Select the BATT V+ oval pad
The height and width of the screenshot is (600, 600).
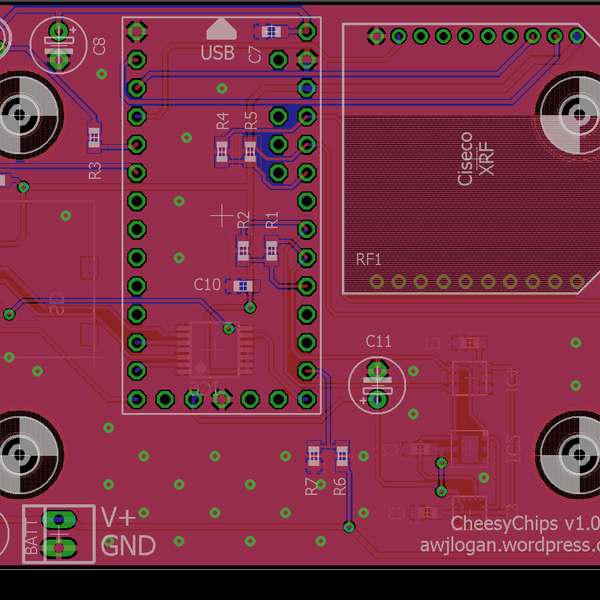click(59, 520)
